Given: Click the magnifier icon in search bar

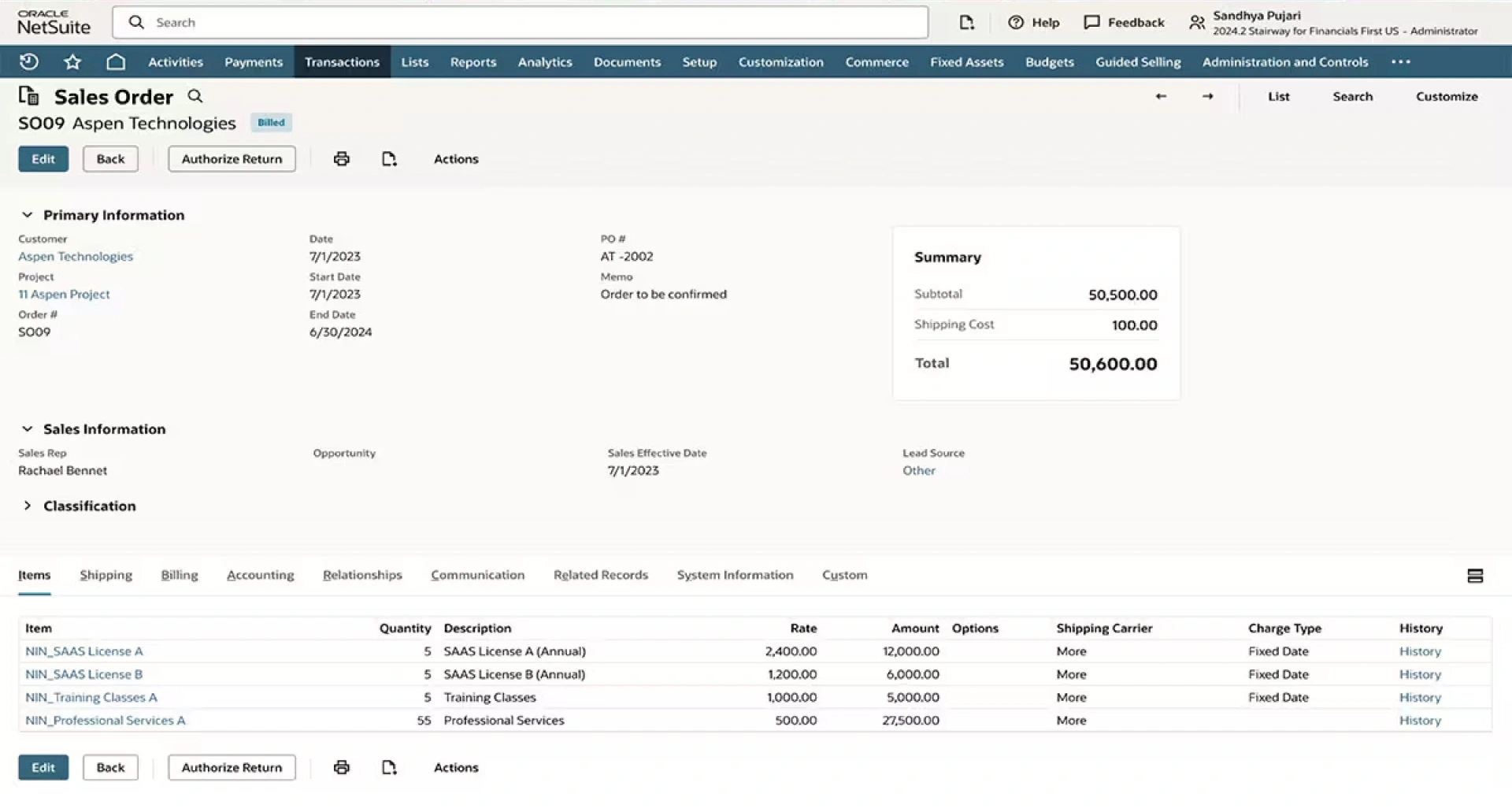Looking at the screenshot, I should [136, 22].
